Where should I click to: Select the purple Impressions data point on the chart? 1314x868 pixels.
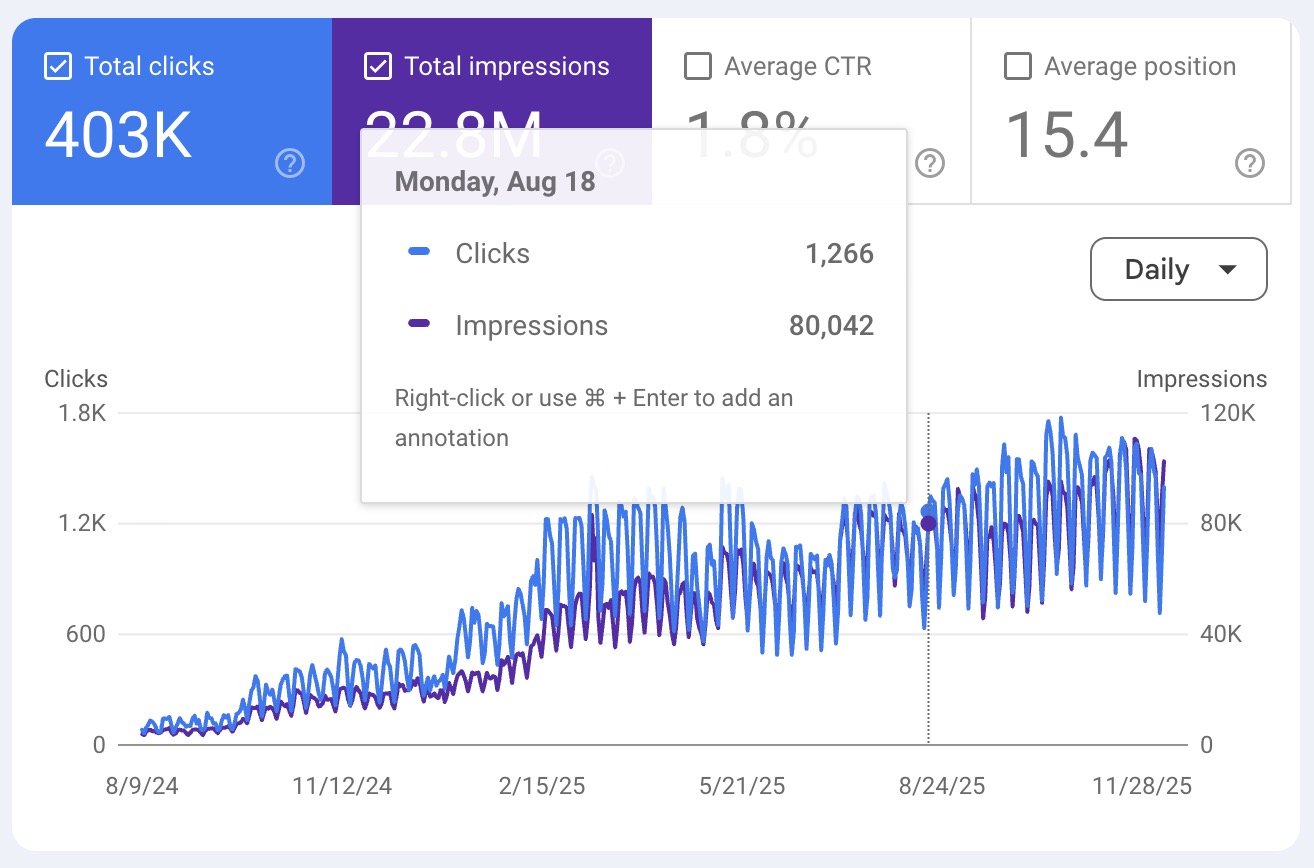point(928,523)
